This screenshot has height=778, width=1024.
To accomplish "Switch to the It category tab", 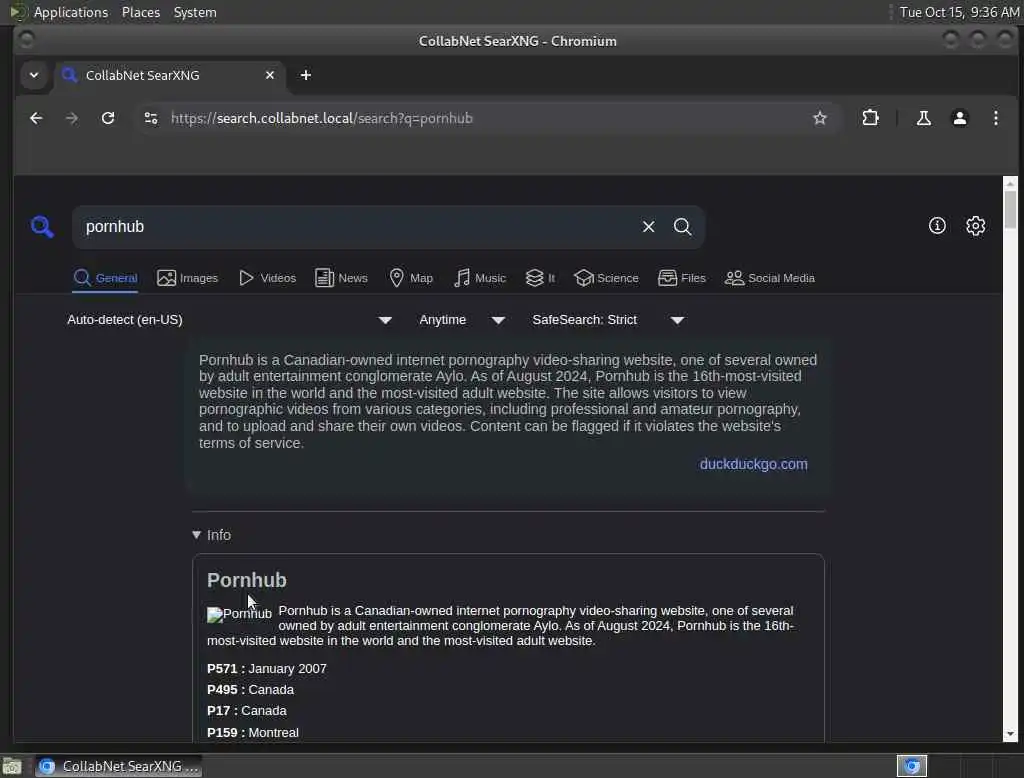I will (x=540, y=278).
